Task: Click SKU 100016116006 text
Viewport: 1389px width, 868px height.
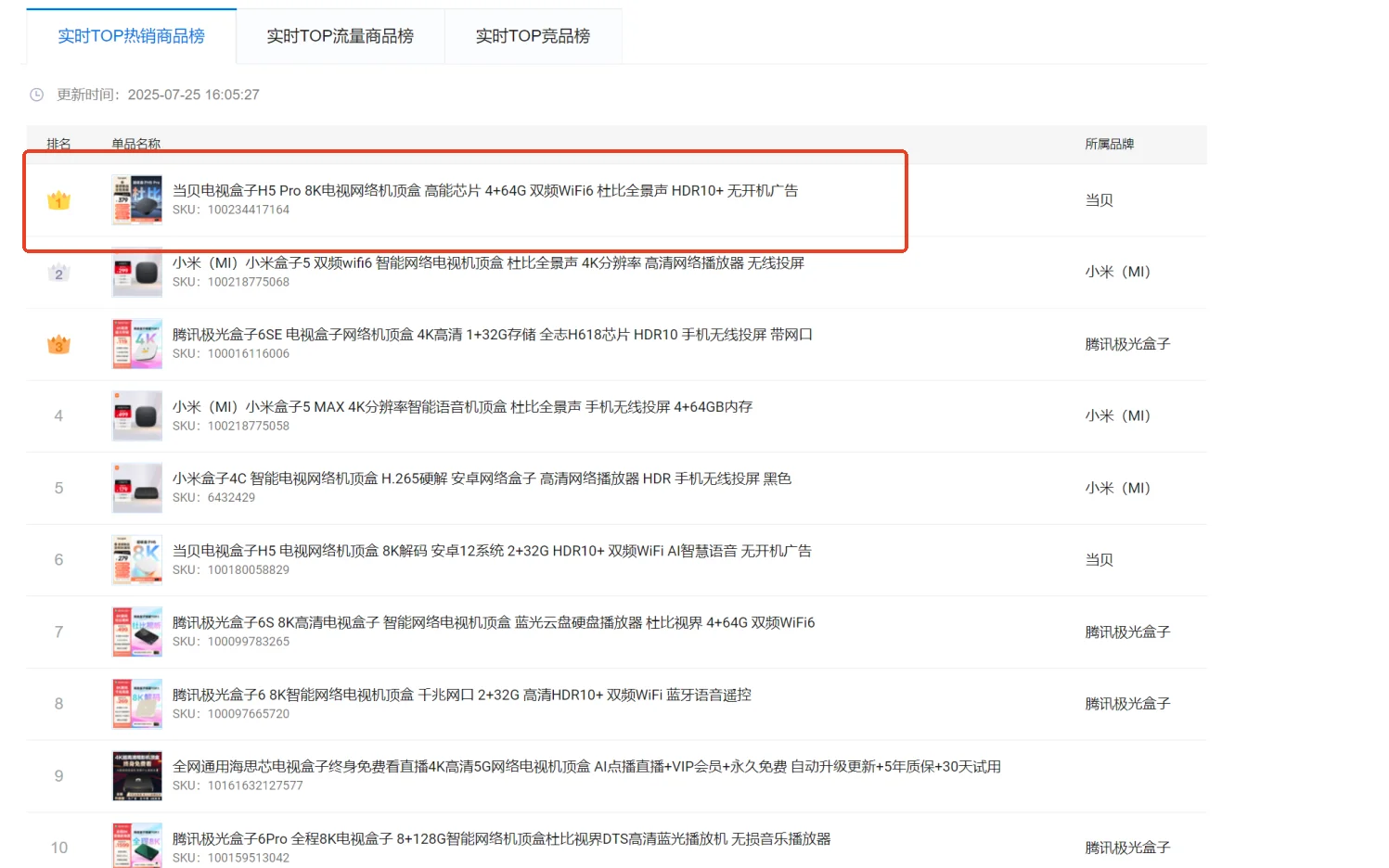Action: (231, 353)
